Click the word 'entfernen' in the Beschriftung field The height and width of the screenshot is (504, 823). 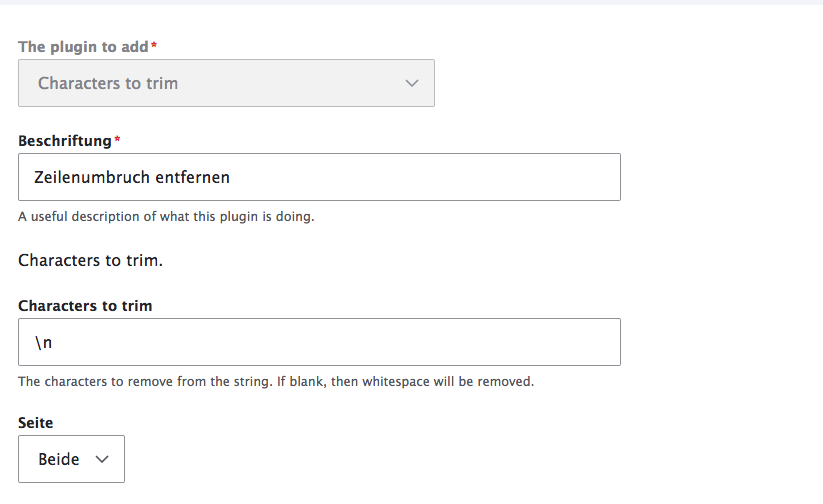click(x=193, y=178)
